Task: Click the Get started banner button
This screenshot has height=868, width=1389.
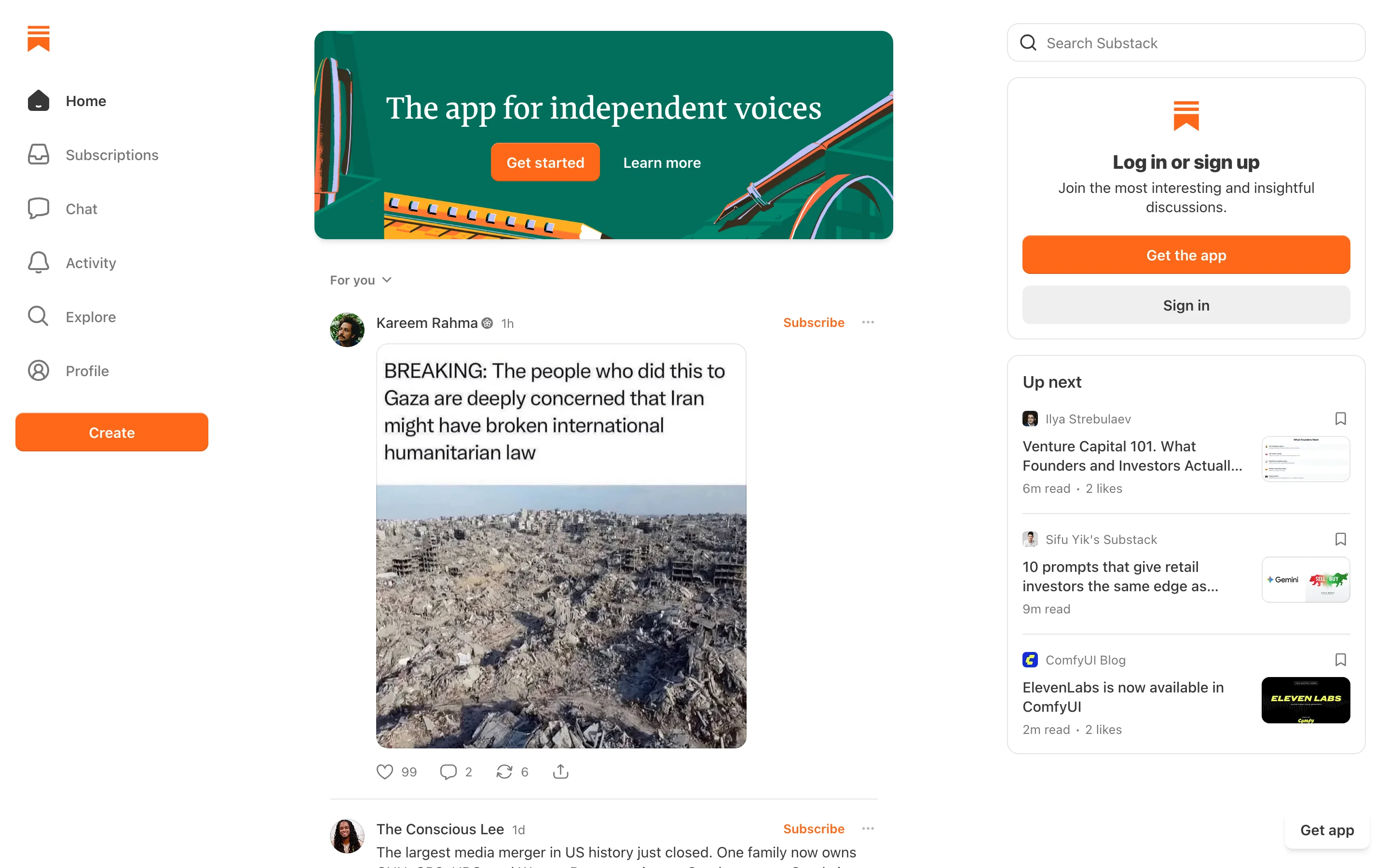Action: pos(545,163)
